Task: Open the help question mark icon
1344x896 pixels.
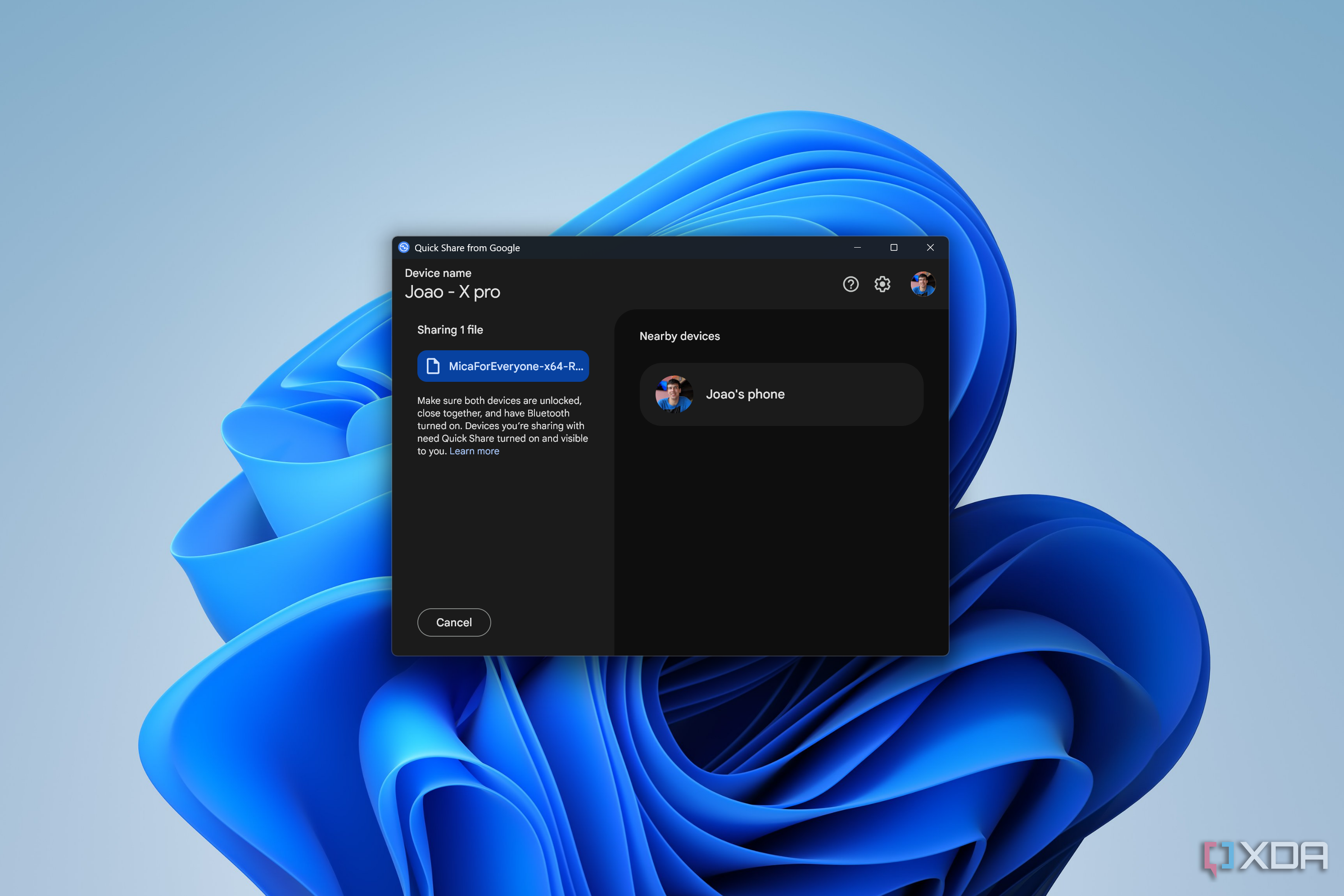Action: pos(851,284)
